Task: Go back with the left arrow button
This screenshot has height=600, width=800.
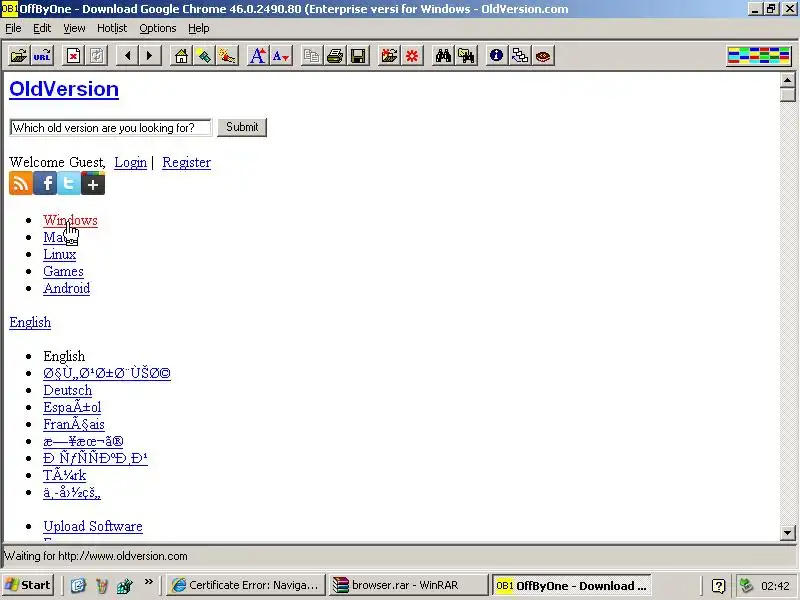Action: click(x=127, y=55)
